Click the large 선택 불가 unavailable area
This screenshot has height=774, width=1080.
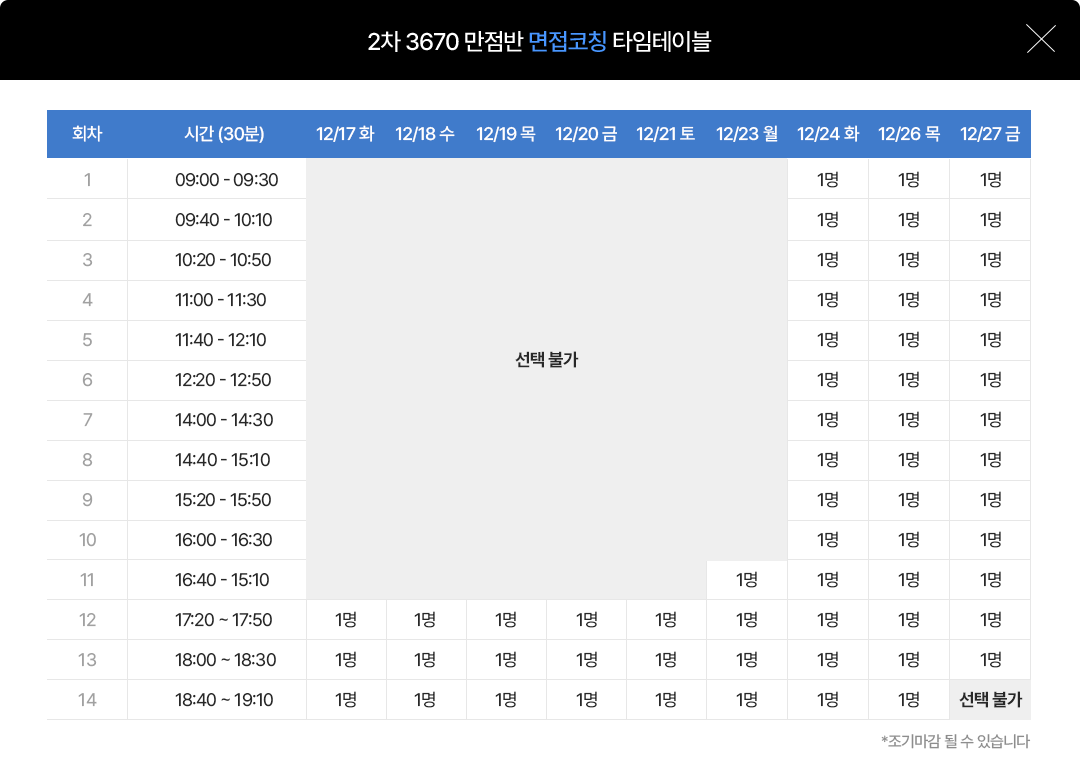[546, 360]
